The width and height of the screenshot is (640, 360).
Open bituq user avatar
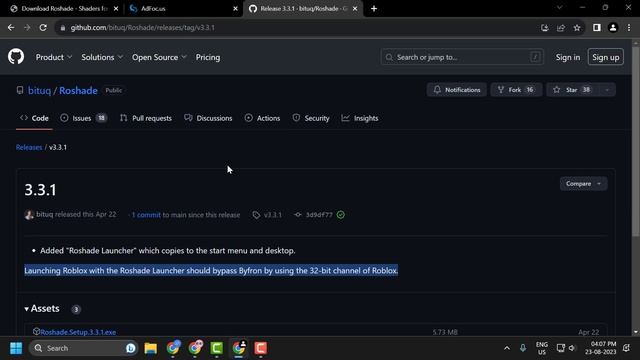(x=29, y=215)
